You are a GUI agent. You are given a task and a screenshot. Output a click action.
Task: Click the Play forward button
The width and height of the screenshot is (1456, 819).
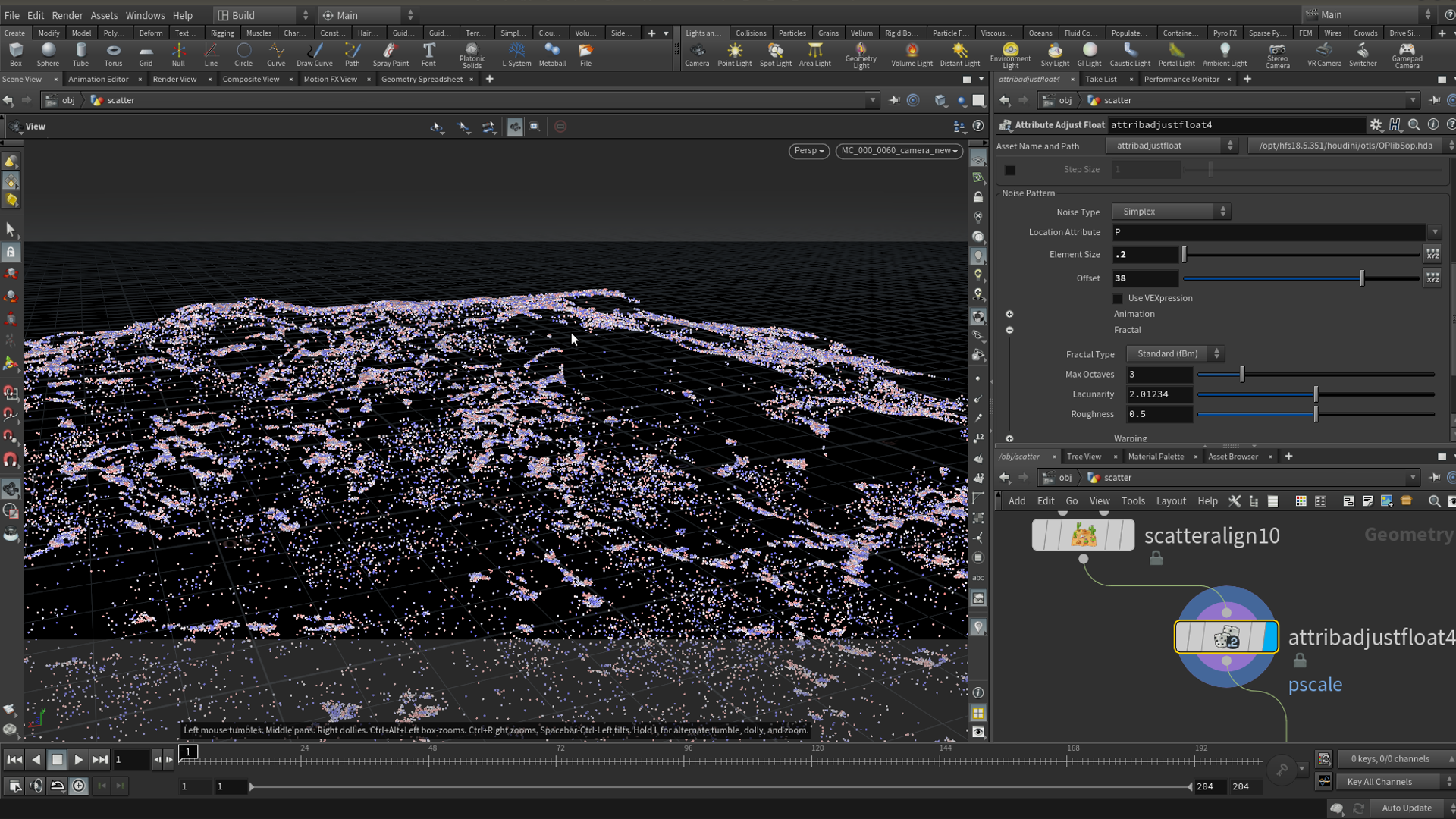pyautogui.click(x=79, y=759)
